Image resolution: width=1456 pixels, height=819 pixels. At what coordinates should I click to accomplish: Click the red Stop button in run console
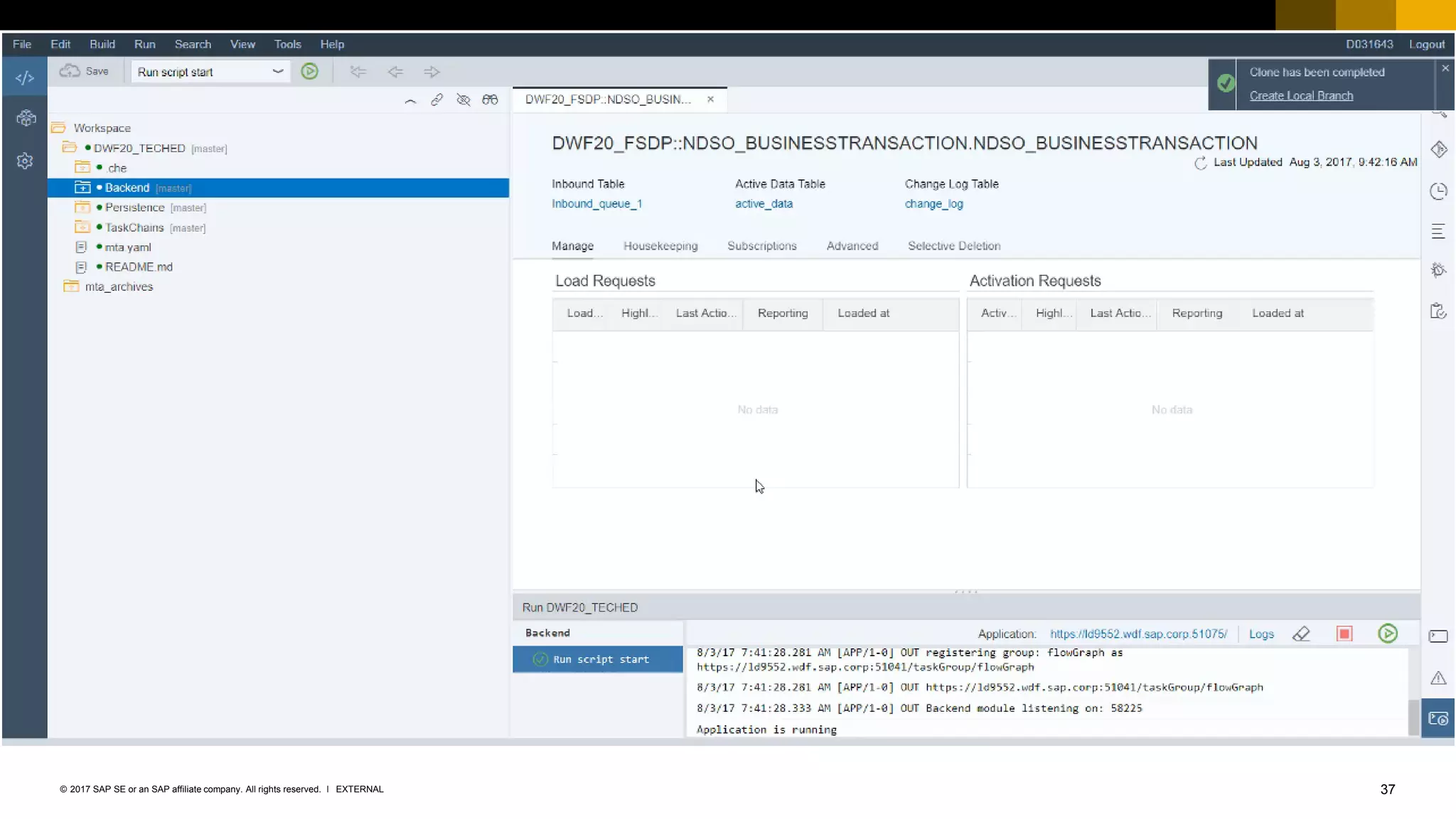point(1344,633)
